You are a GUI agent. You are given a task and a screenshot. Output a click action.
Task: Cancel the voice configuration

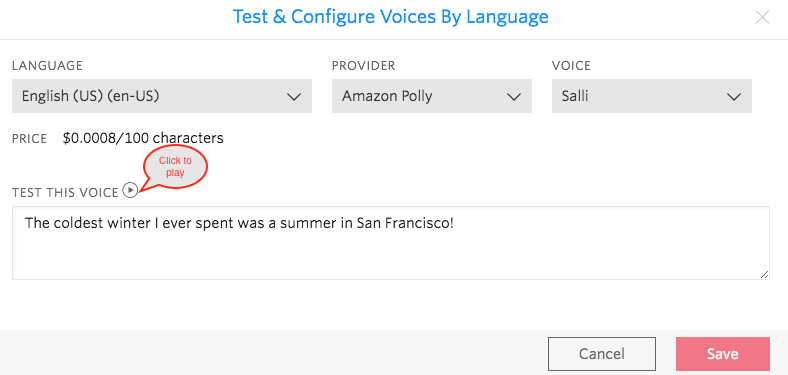point(602,354)
